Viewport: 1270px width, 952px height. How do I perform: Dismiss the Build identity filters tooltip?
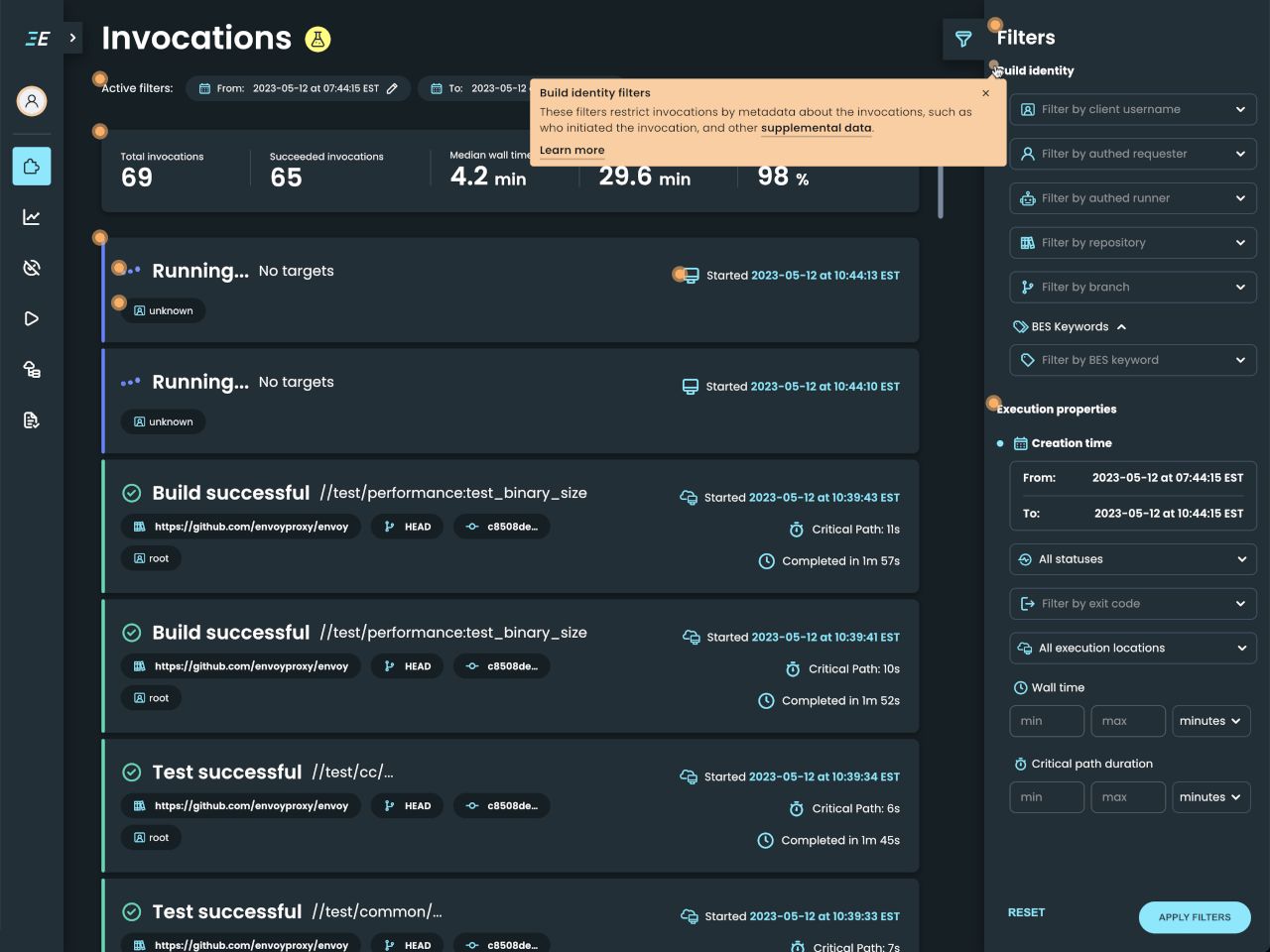(x=985, y=92)
